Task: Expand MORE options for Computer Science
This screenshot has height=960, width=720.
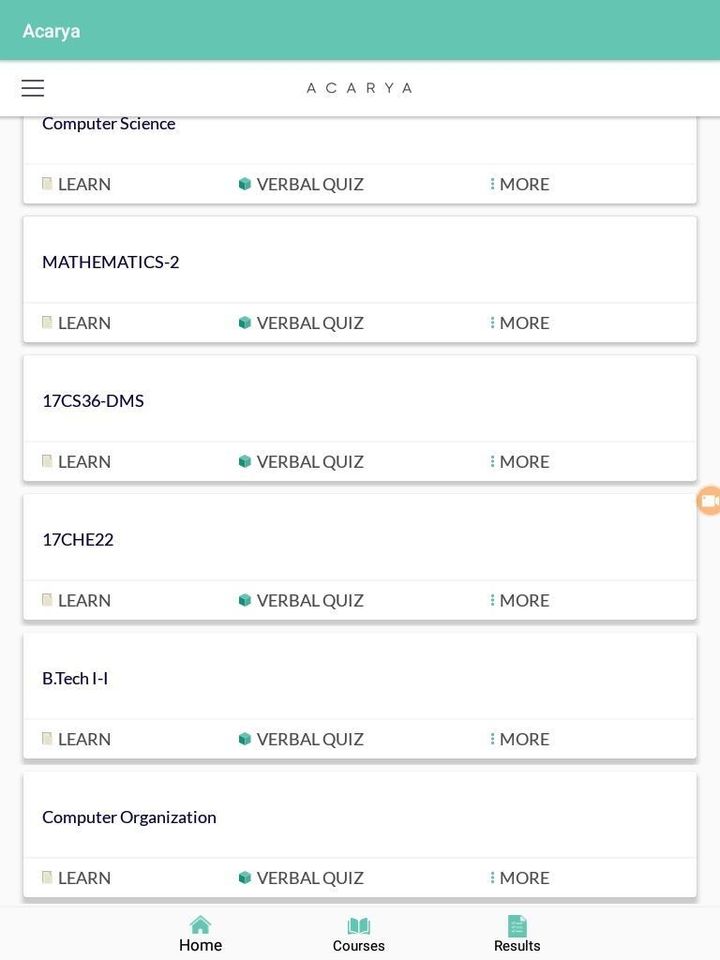Action: [520, 184]
